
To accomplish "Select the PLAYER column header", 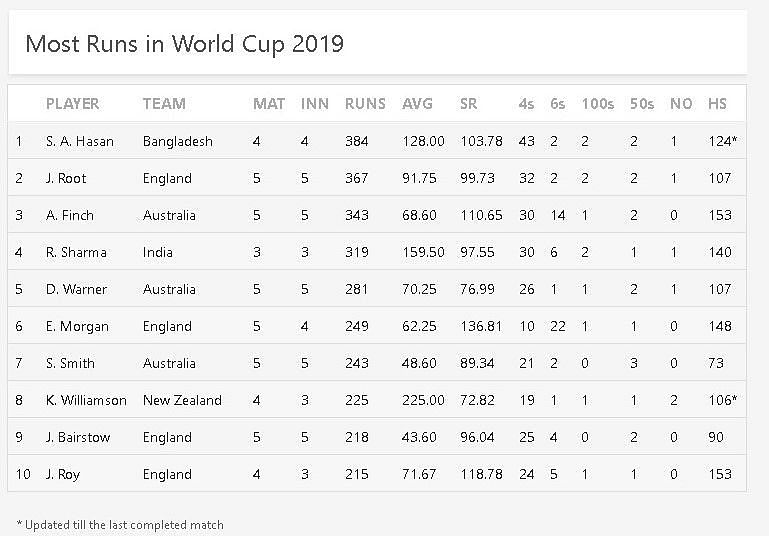I will pyautogui.click(x=73, y=104).
